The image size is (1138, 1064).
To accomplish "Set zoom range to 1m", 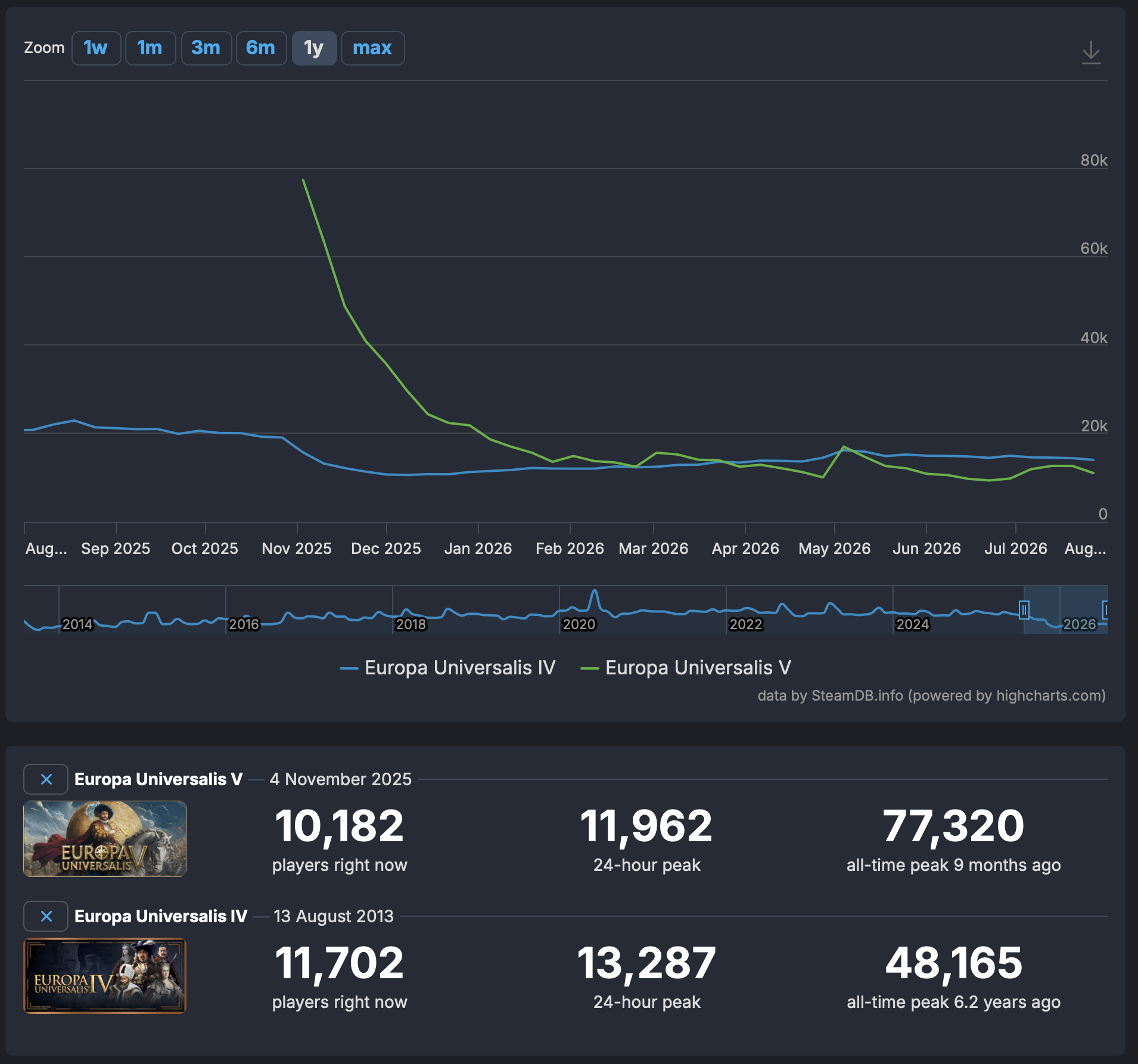I will coord(150,48).
